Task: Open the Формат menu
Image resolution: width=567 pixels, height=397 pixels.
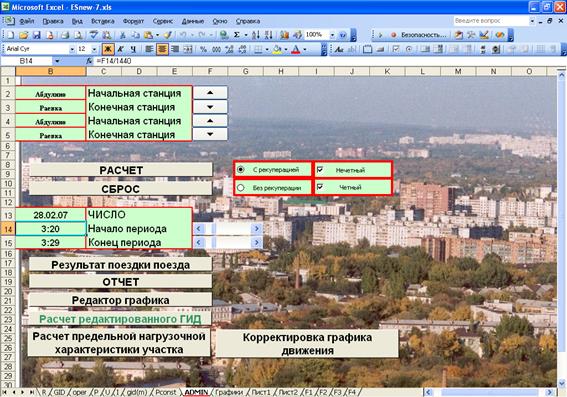Action: coord(133,21)
